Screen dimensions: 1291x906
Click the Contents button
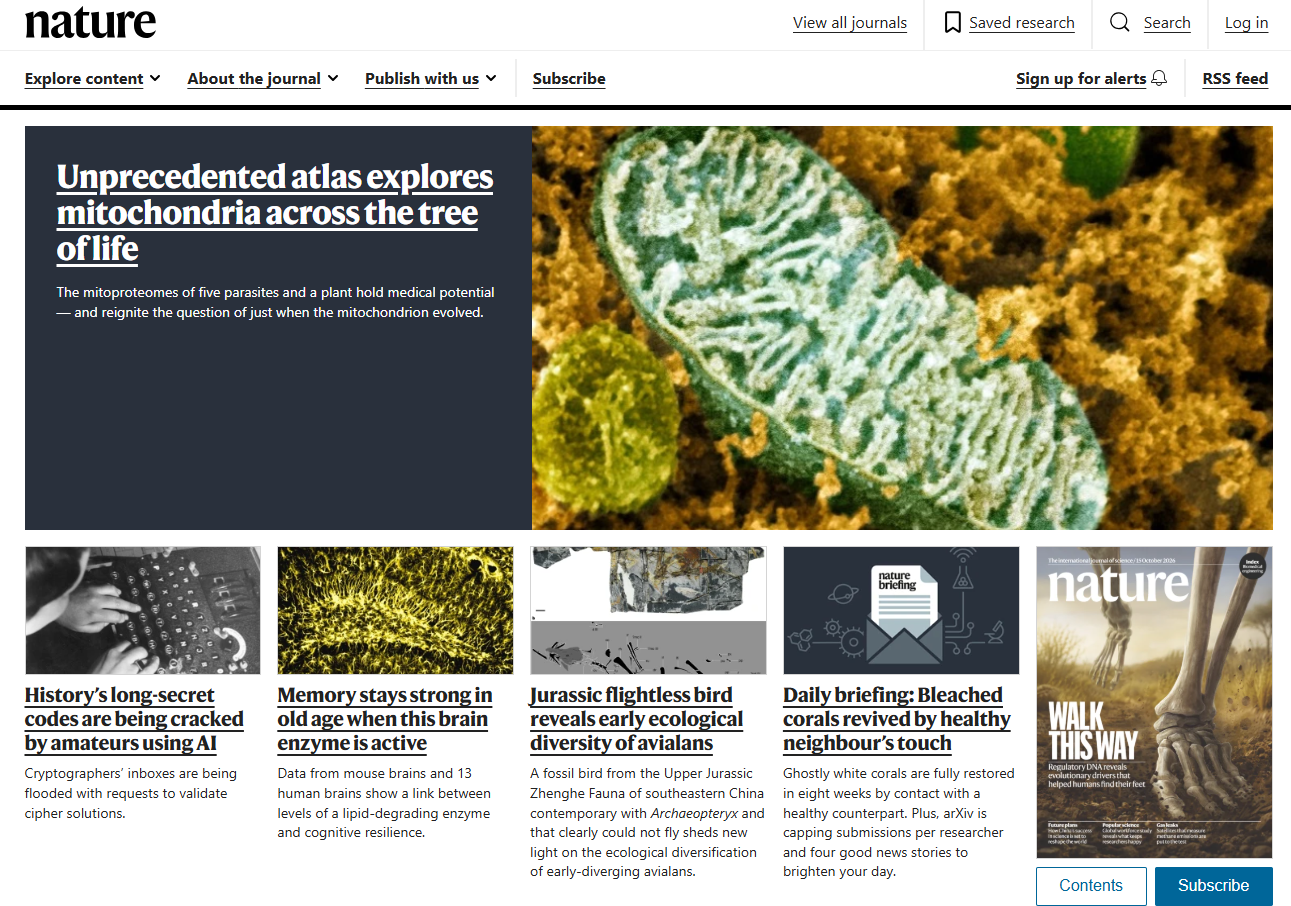(1091, 886)
